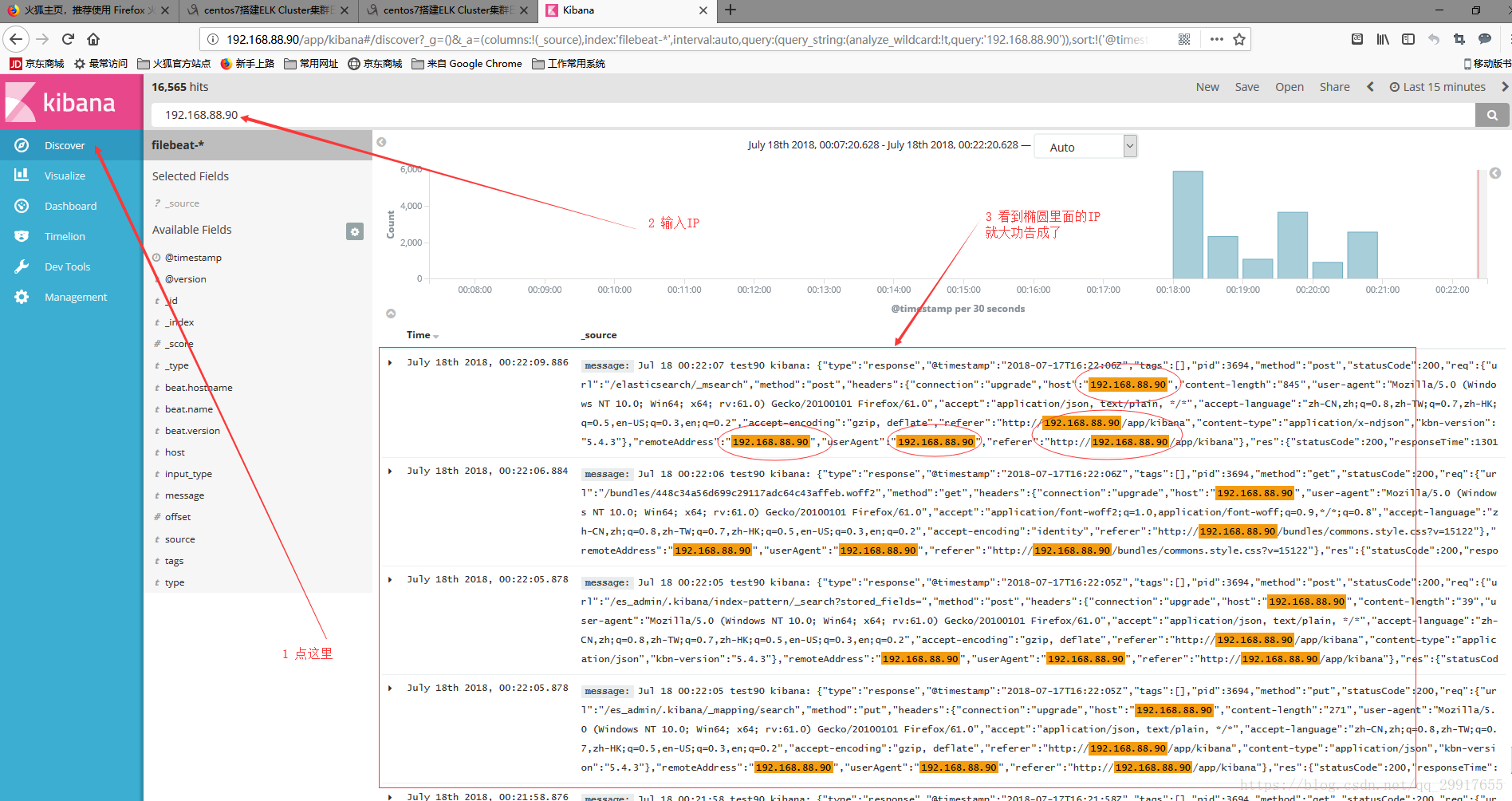Select the host field
1512x801 pixels.
[175, 452]
